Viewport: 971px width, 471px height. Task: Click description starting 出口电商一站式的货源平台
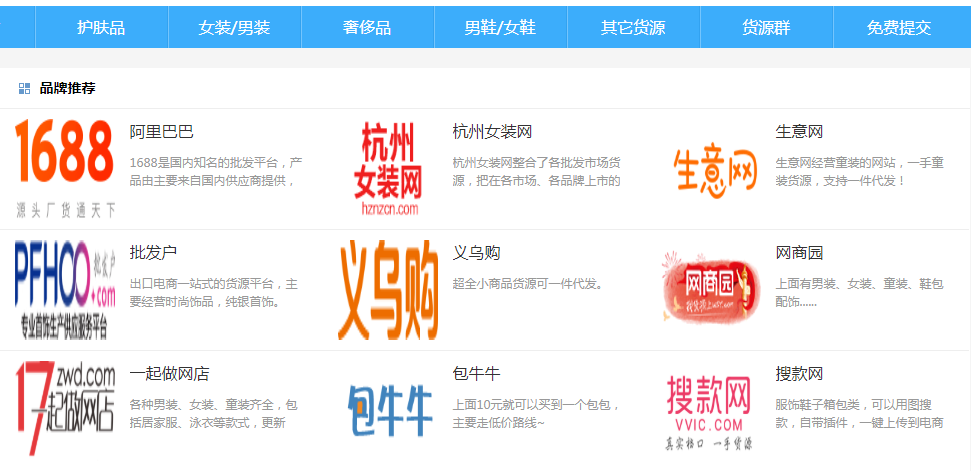pos(214,293)
